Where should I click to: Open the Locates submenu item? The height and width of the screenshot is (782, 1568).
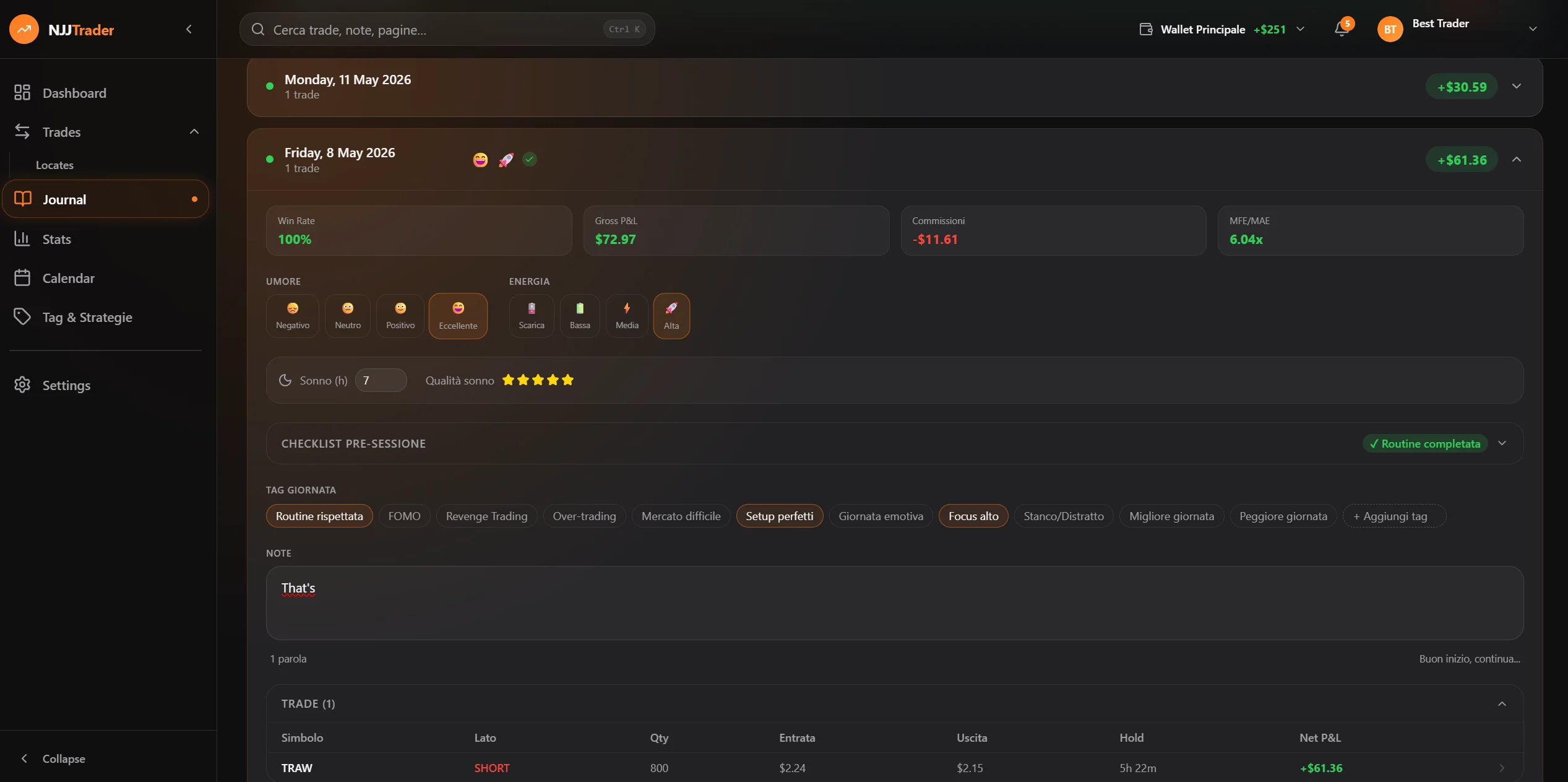click(54, 165)
